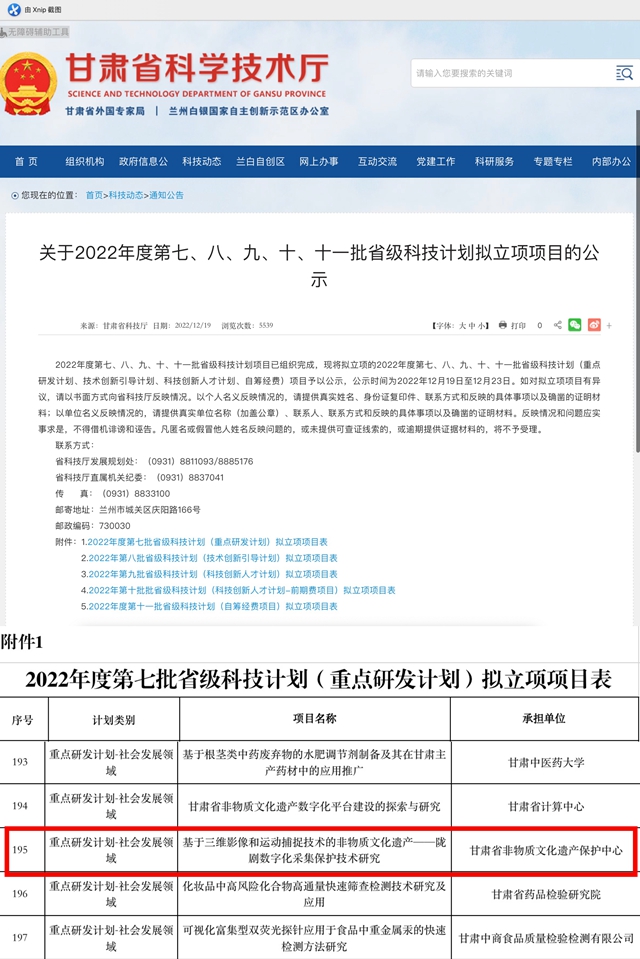Screen dimensions: 640x959
Task: Open the 专题专栏 navigation menu
Action: (553, 162)
